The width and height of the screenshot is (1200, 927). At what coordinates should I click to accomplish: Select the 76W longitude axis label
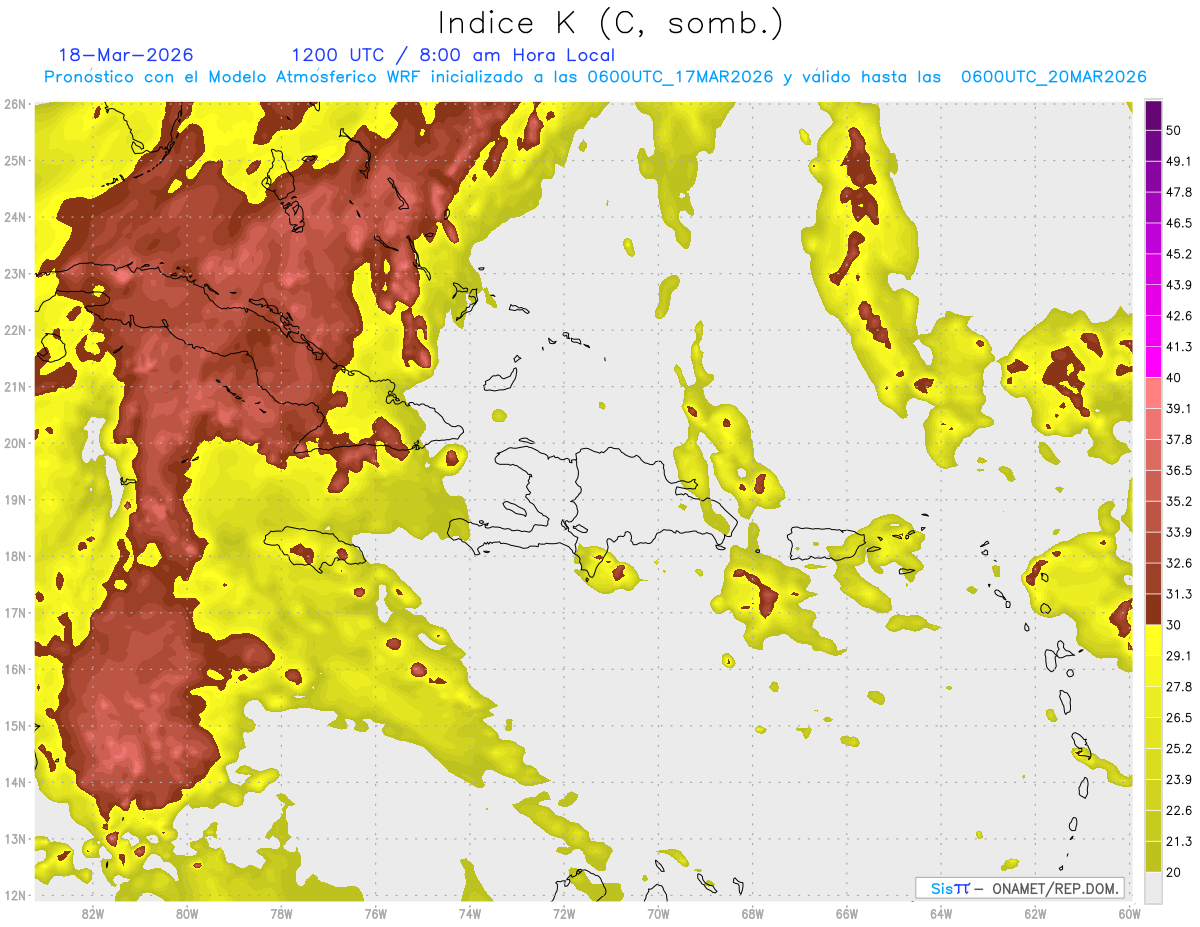376,914
